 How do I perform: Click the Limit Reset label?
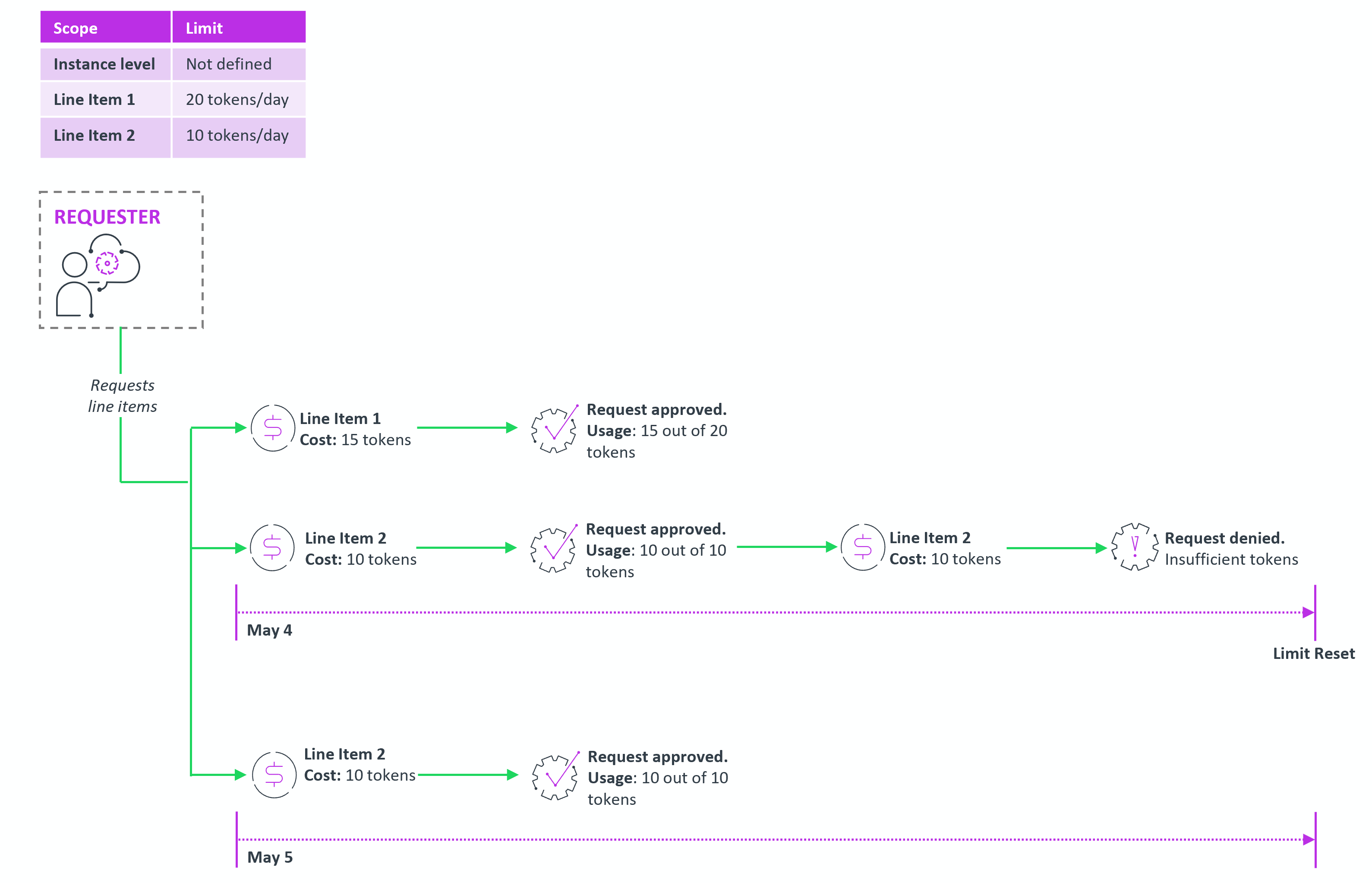point(1314,653)
